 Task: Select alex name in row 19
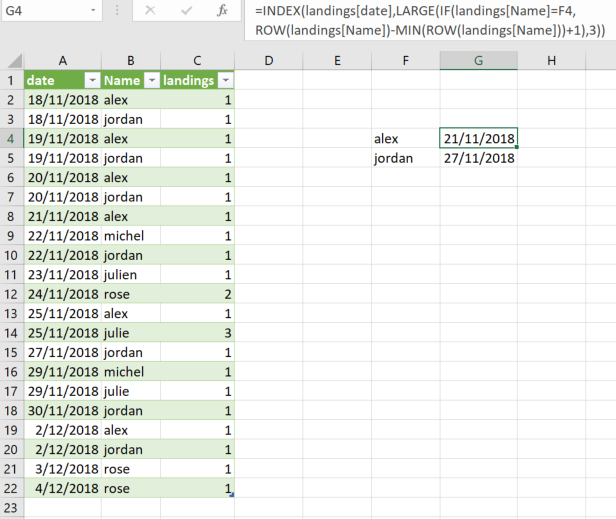[x=131, y=430]
